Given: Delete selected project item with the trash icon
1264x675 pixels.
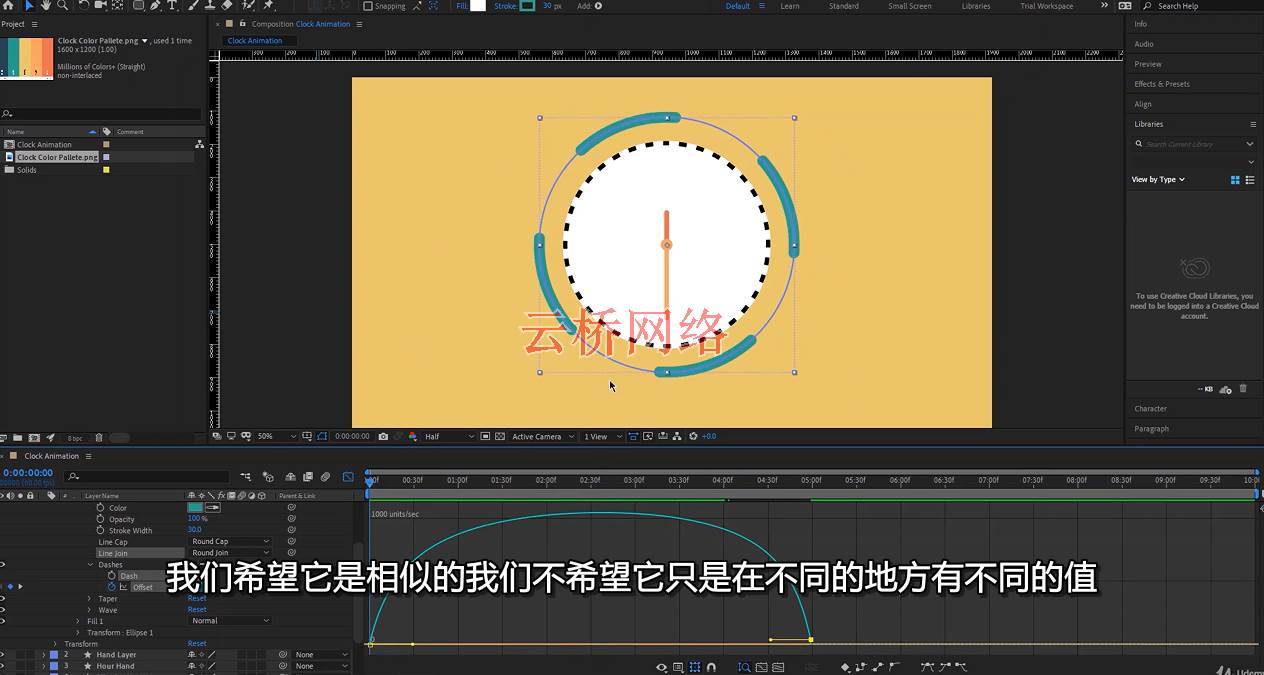Looking at the screenshot, I should 98,438.
